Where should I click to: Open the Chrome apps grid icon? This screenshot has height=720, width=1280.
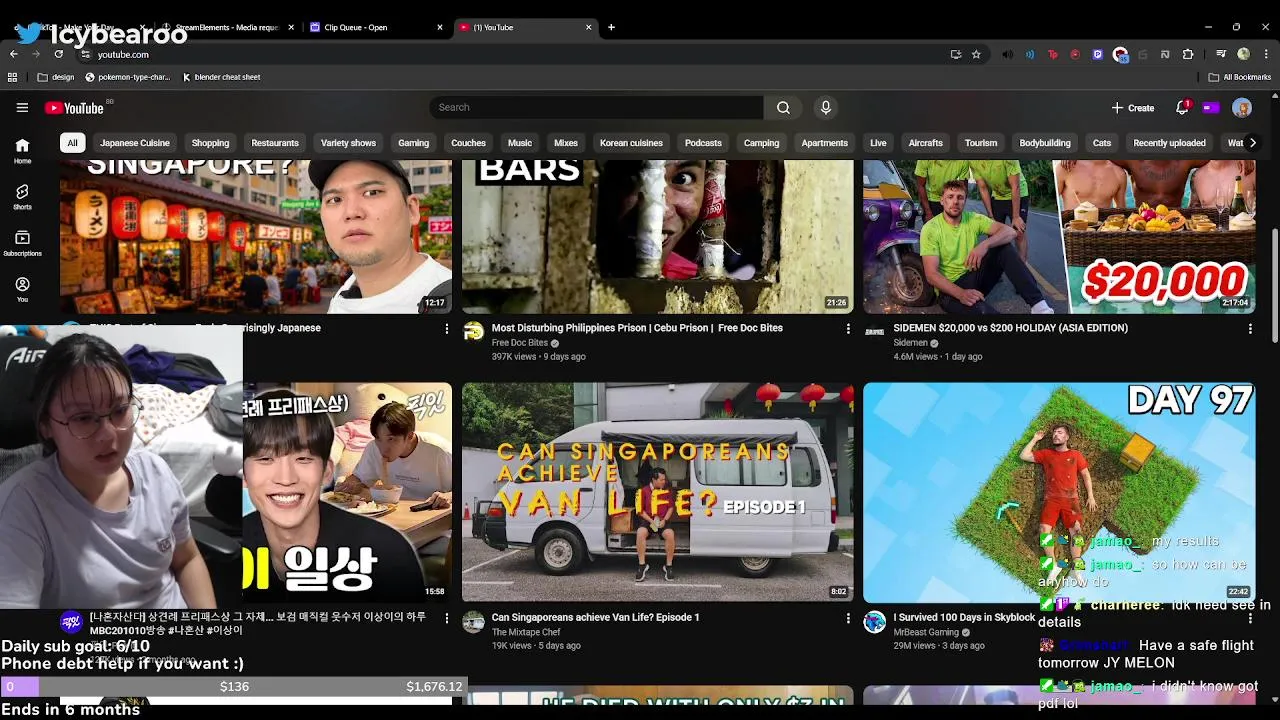[x=12, y=77]
